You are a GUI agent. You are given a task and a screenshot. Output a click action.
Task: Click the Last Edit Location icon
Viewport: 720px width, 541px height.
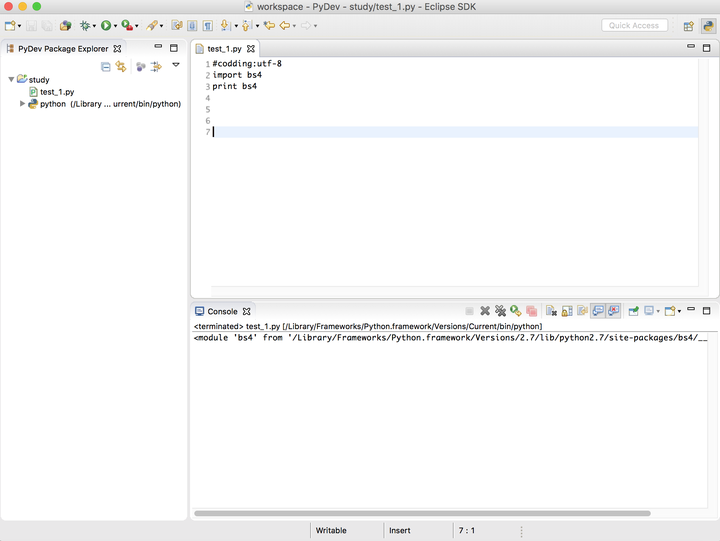tap(270, 26)
